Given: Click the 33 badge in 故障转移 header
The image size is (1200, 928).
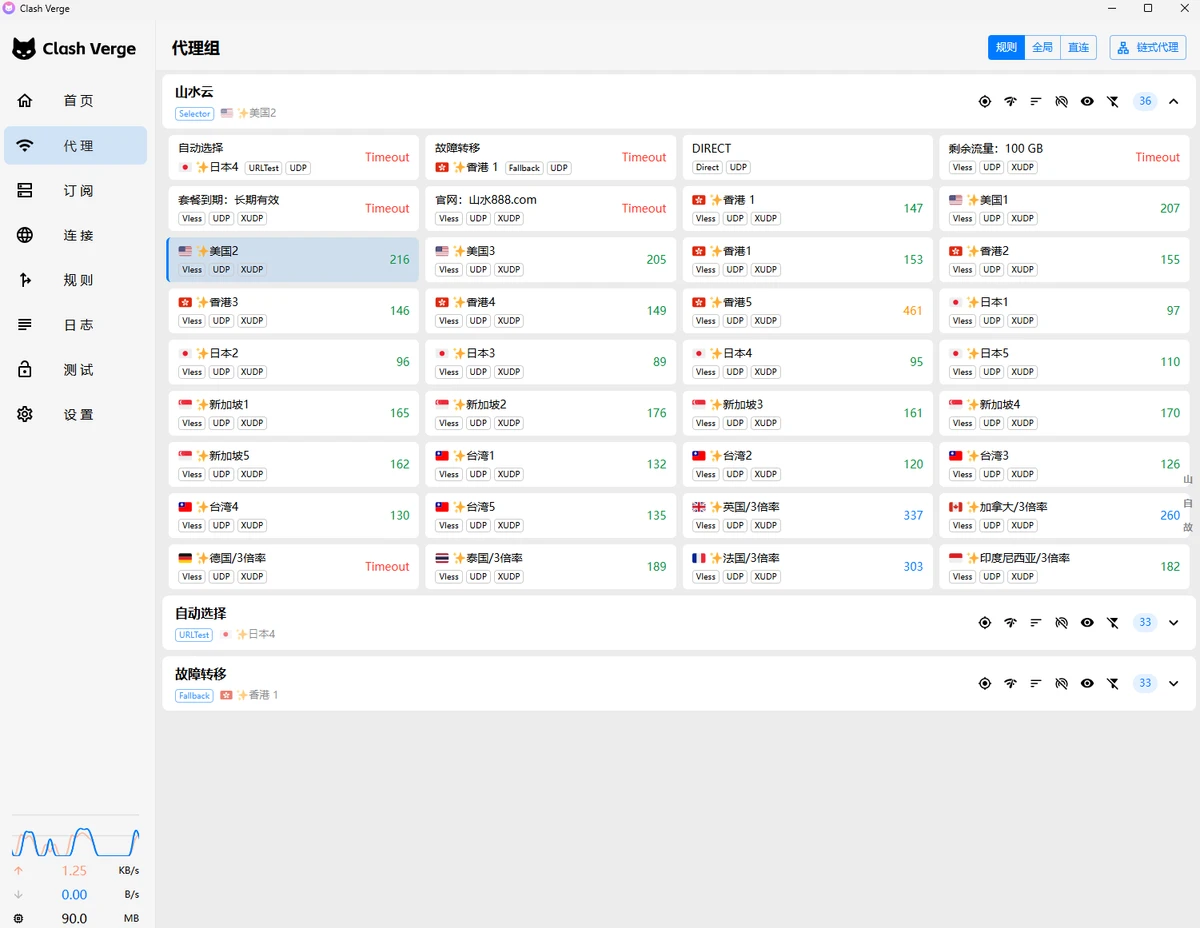Looking at the screenshot, I should pyautogui.click(x=1145, y=683).
